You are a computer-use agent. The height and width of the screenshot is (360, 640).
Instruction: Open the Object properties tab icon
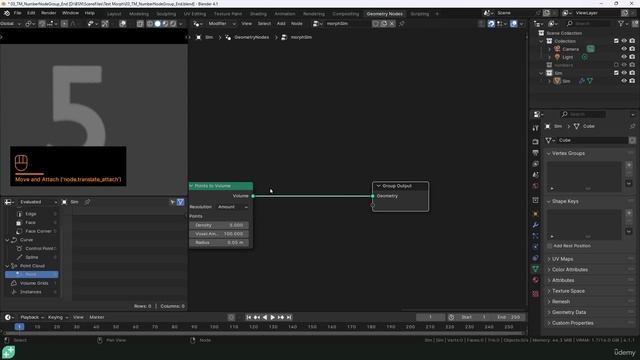(x=536, y=214)
